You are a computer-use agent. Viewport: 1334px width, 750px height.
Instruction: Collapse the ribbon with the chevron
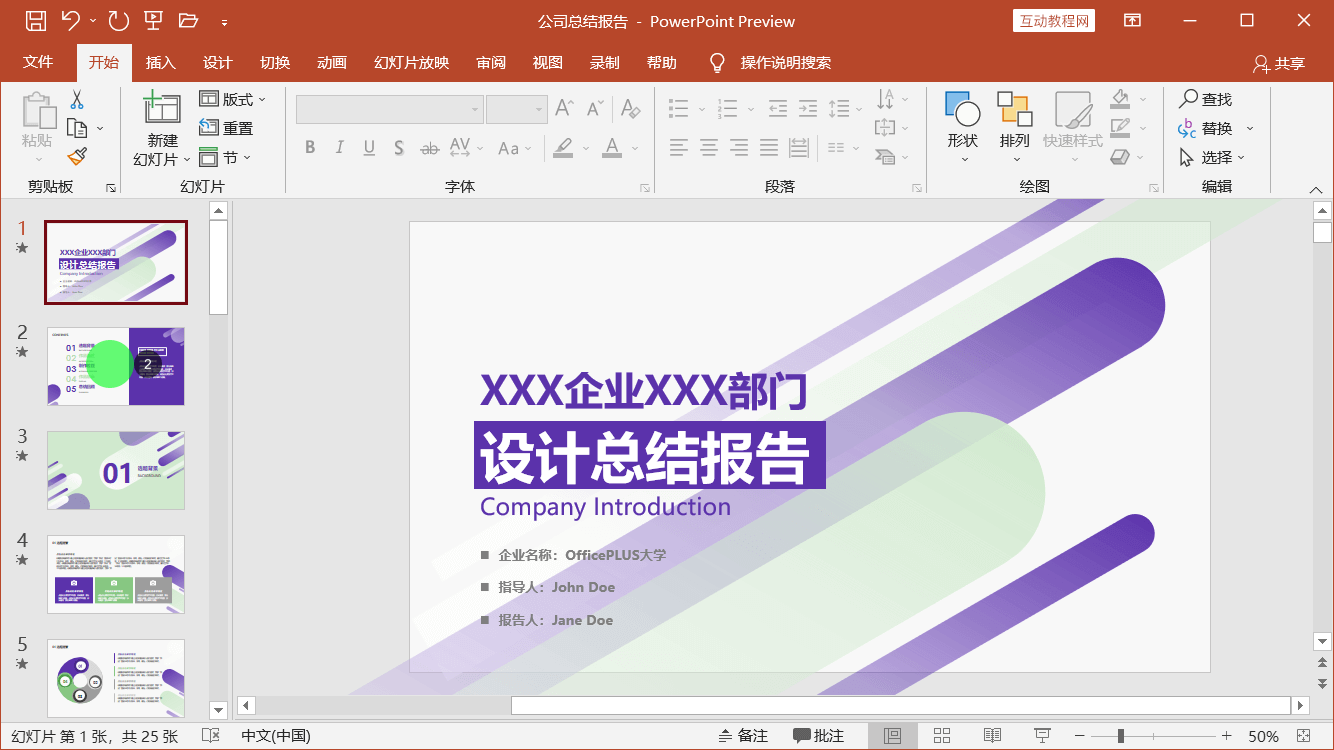pyautogui.click(x=1316, y=189)
